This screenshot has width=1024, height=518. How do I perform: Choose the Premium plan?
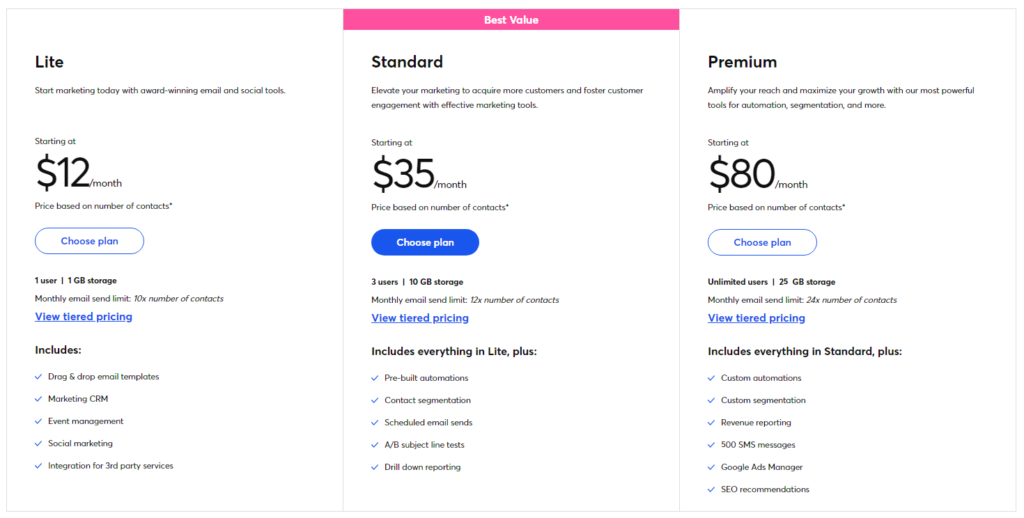pos(762,242)
